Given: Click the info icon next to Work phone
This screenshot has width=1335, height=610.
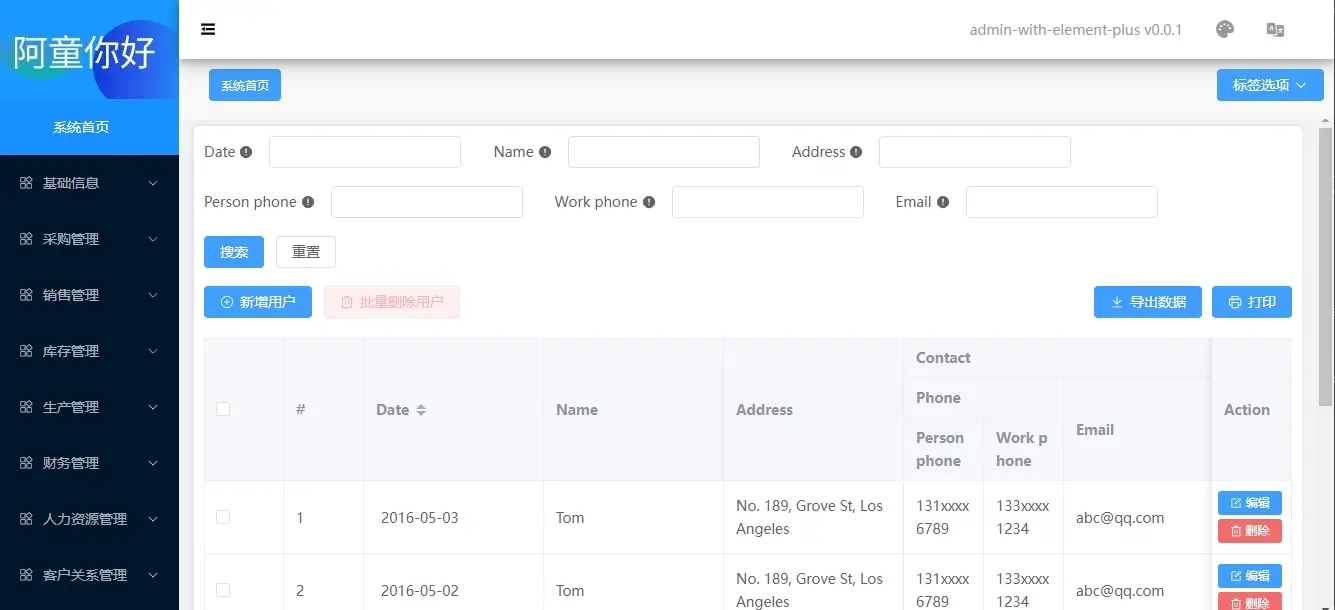Looking at the screenshot, I should point(649,202).
